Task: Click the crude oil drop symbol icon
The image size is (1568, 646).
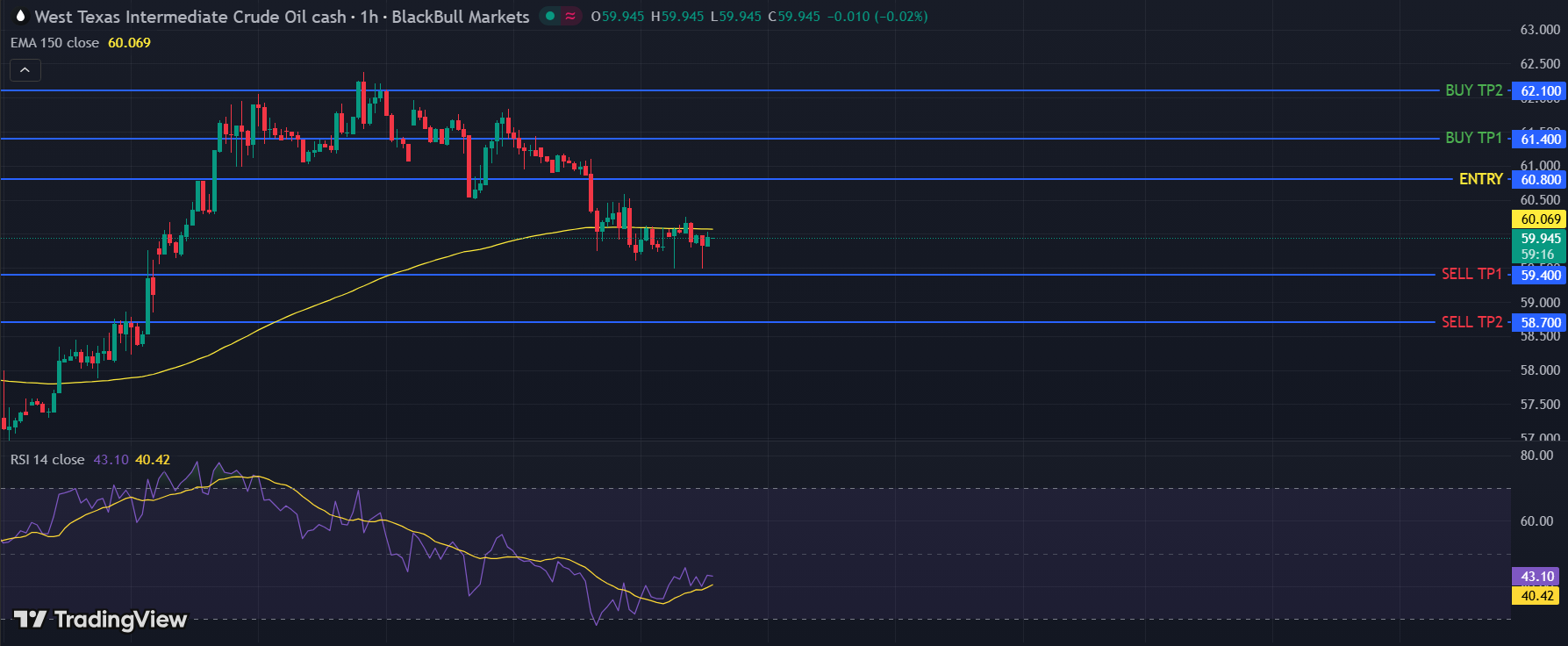Action: tap(19, 17)
